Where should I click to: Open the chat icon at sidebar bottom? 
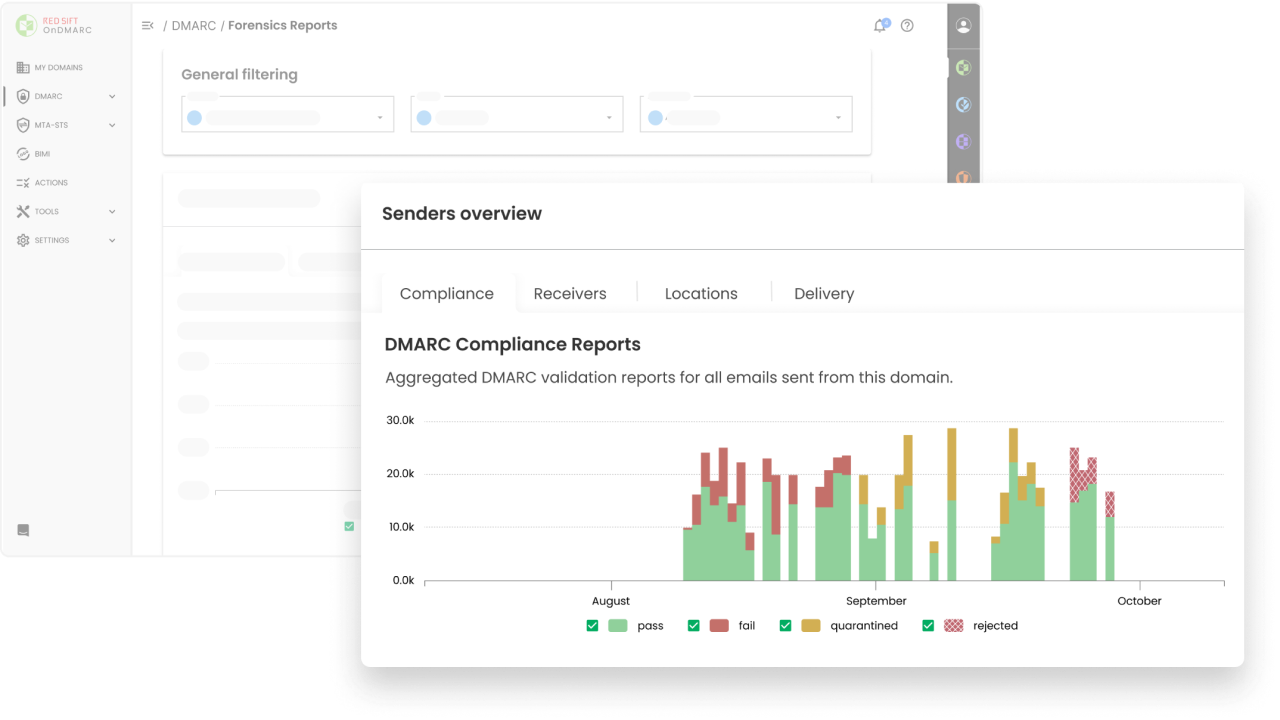(23, 530)
